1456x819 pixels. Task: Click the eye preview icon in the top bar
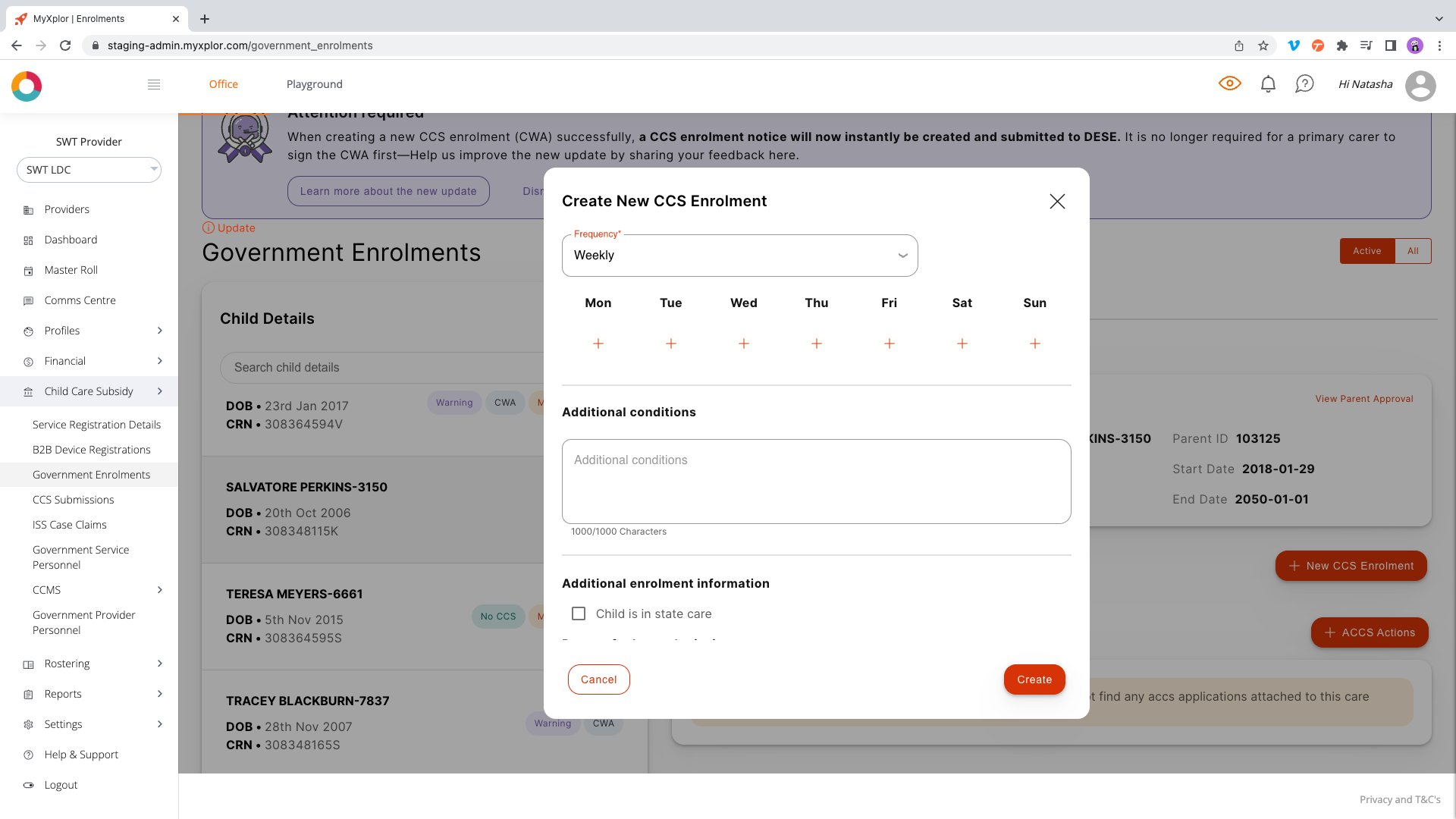[x=1230, y=83]
